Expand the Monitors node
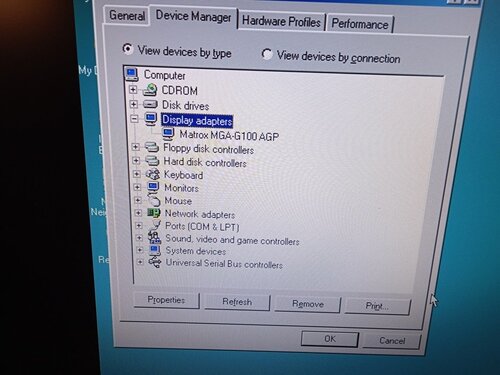 pos(137,187)
